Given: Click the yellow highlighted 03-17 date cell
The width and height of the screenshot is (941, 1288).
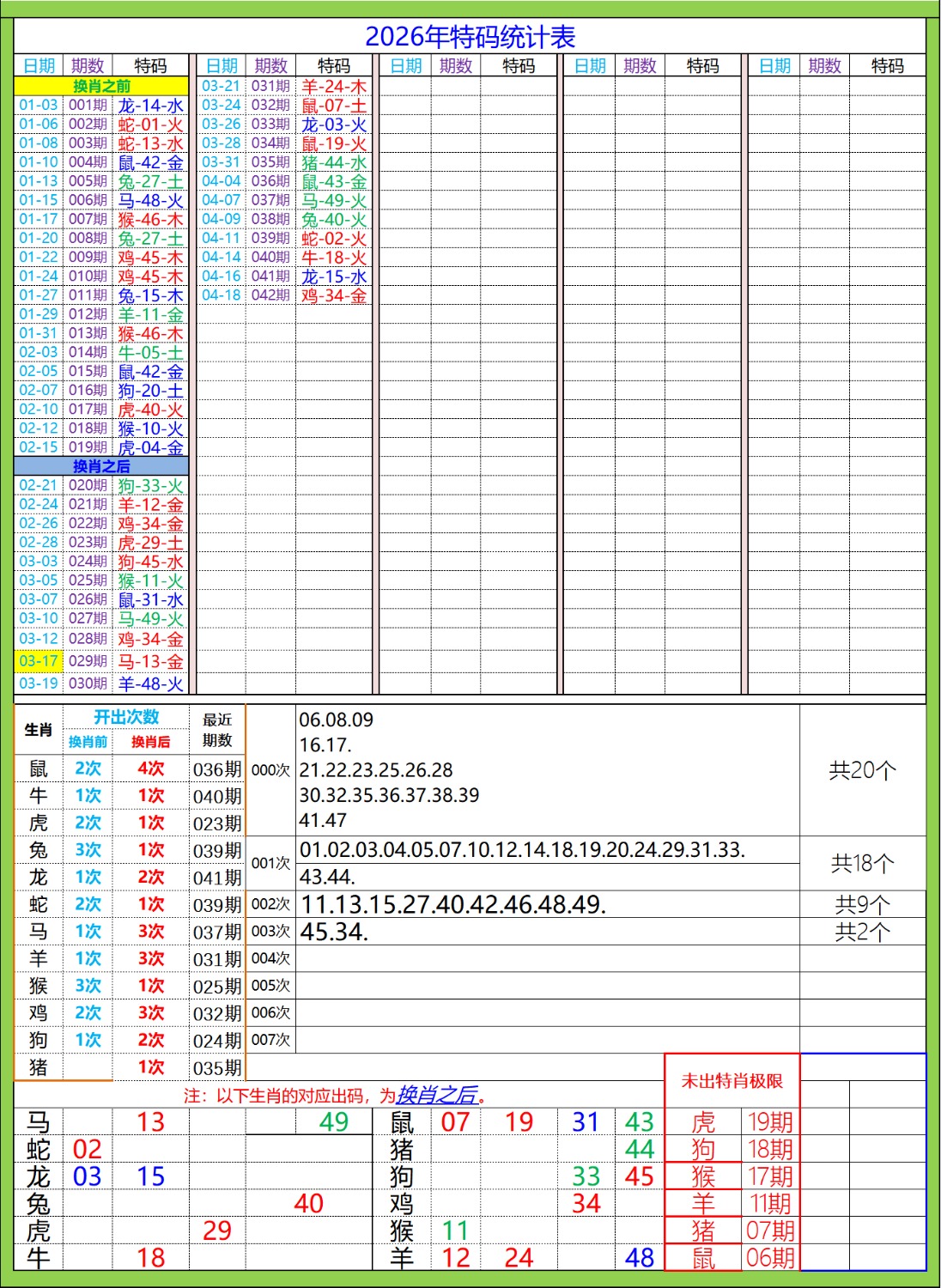Looking at the screenshot, I should [x=39, y=661].
